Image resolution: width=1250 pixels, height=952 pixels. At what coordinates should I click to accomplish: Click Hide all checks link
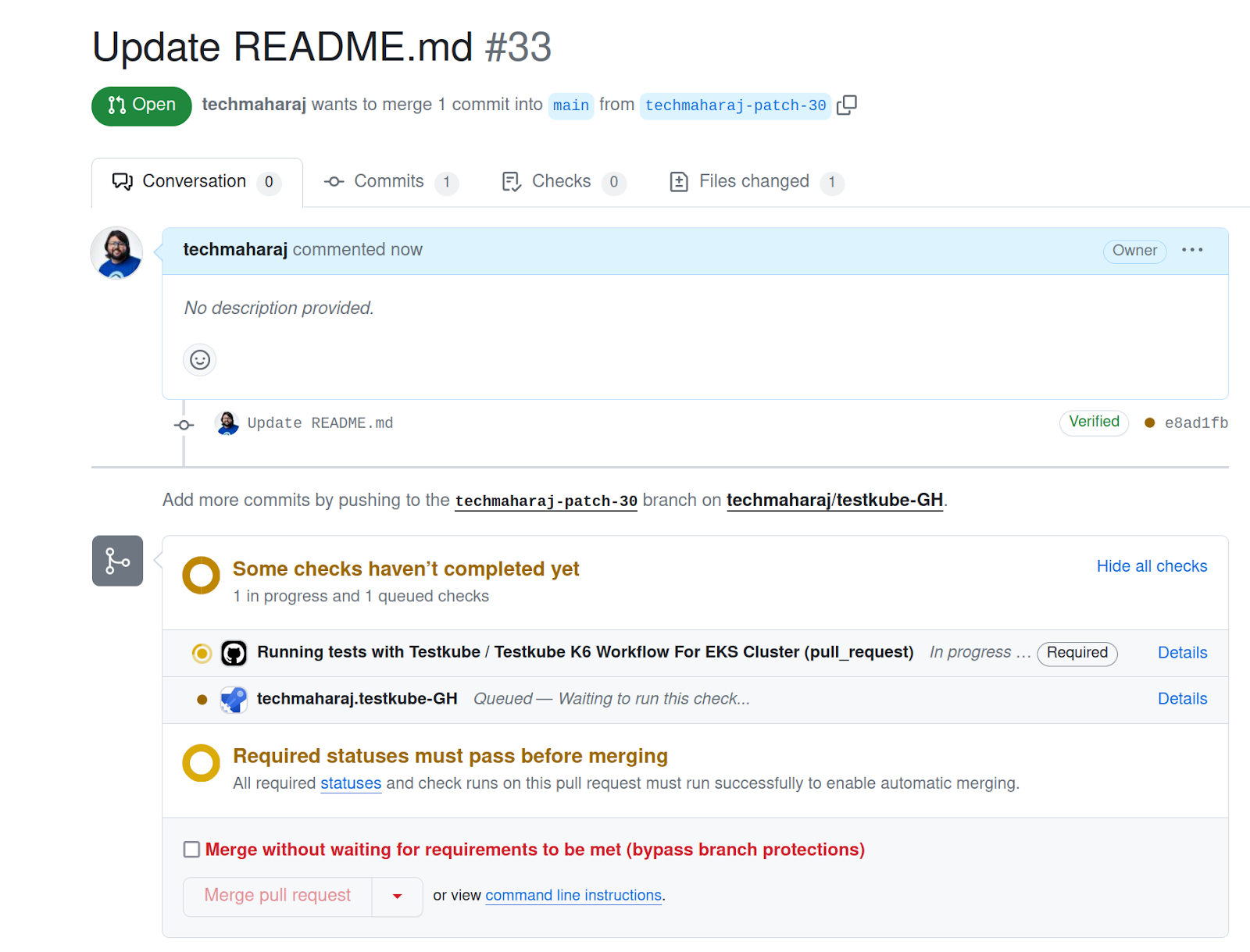tap(1152, 566)
